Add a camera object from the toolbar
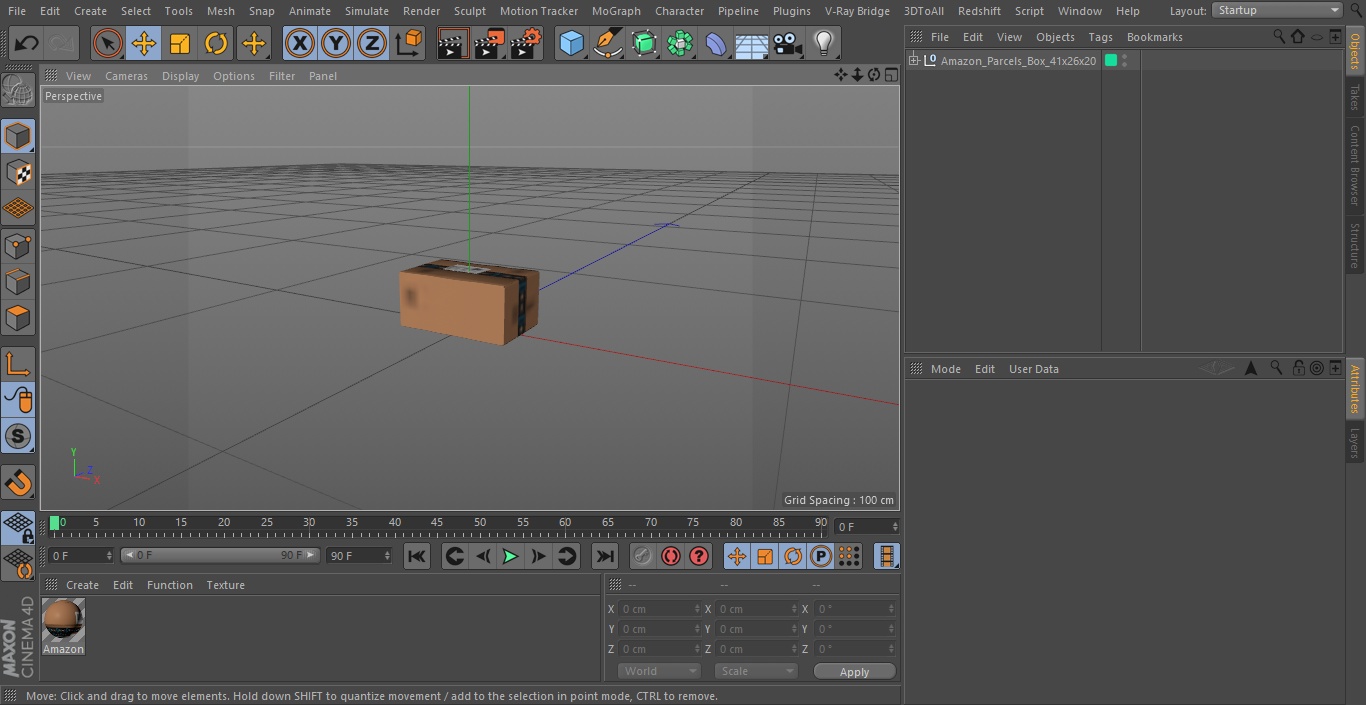Viewport: 1366px width, 705px height. pyautogui.click(x=787, y=44)
